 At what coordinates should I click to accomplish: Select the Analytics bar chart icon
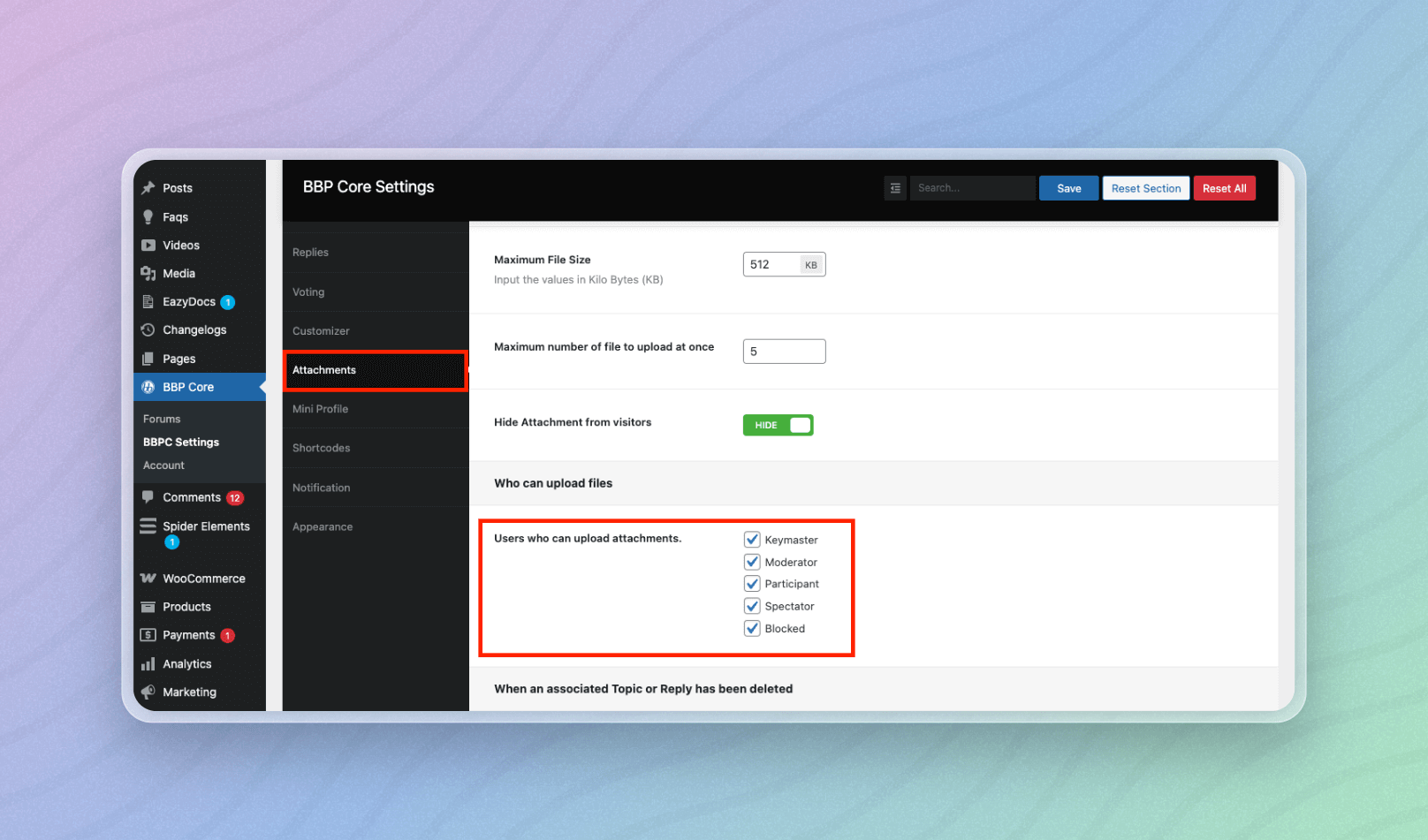[x=148, y=663]
